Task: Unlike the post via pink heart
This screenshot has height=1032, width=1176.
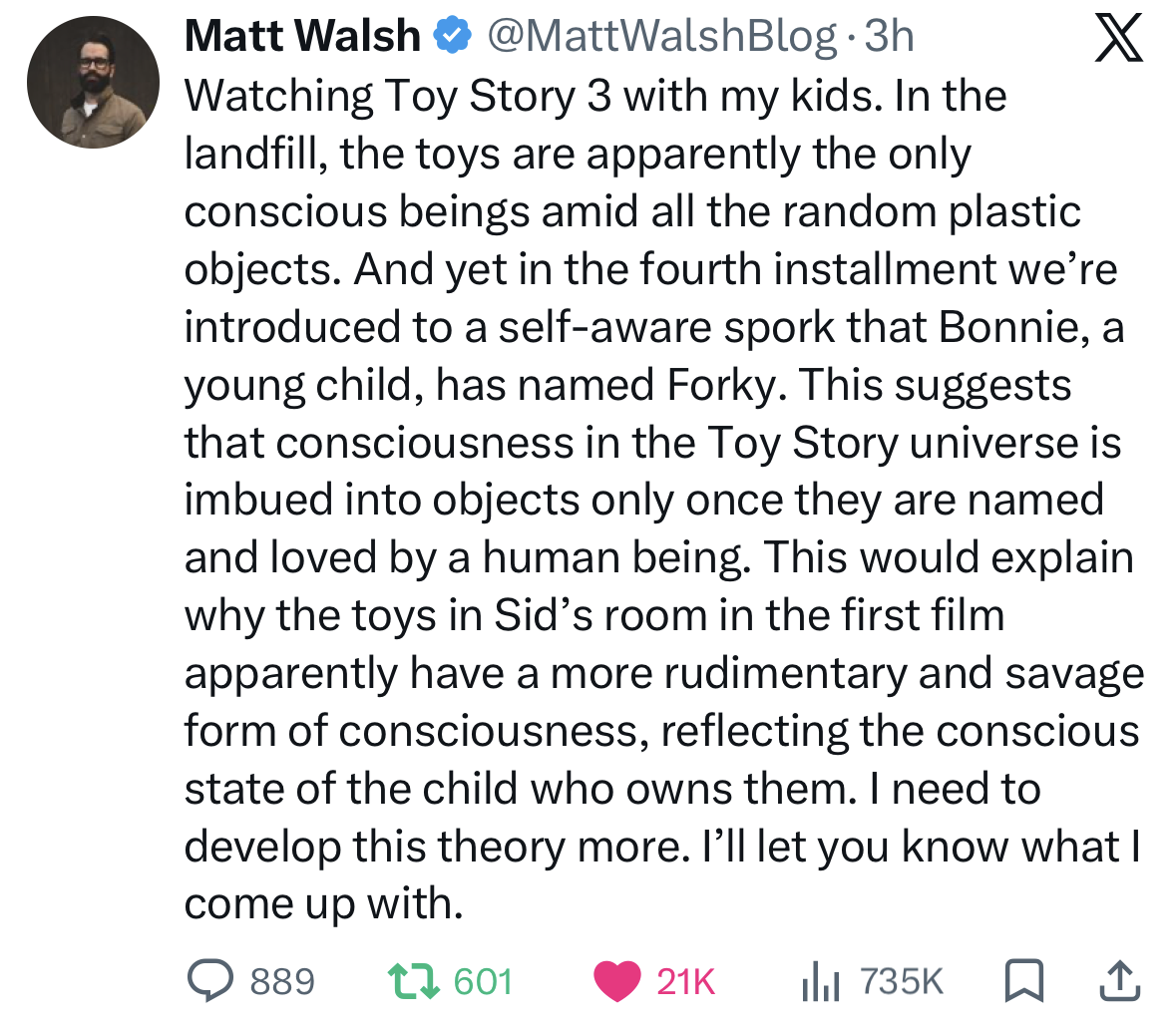Action: pyautogui.click(x=616, y=980)
